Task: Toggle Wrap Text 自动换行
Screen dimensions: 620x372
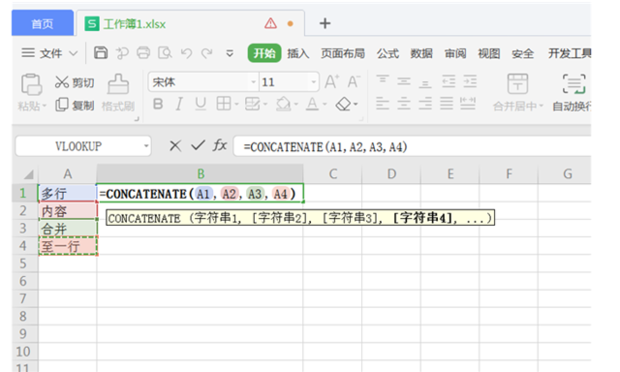Action: [573, 92]
